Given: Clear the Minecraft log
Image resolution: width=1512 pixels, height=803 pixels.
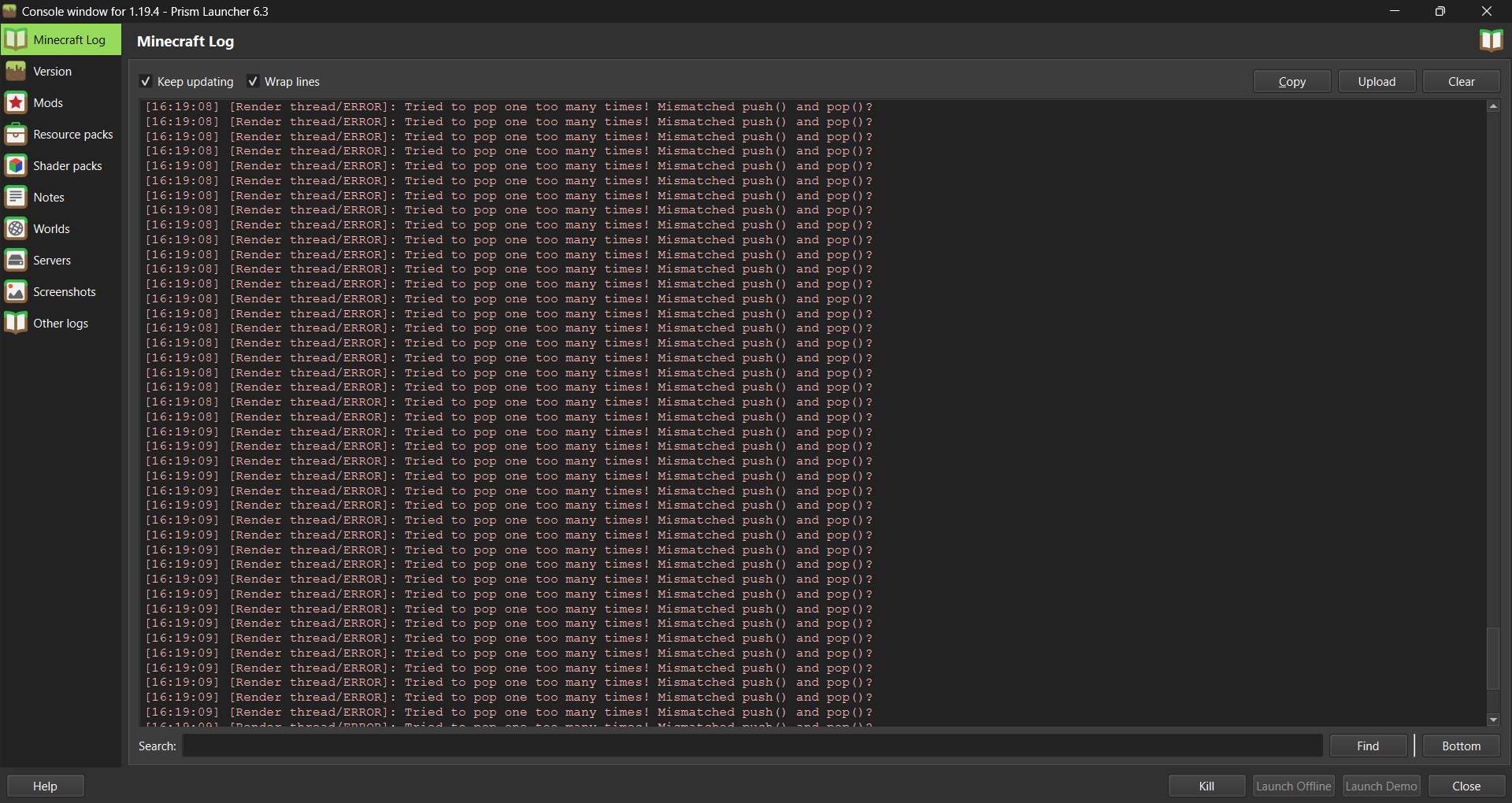Looking at the screenshot, I should click(1461, 81).
